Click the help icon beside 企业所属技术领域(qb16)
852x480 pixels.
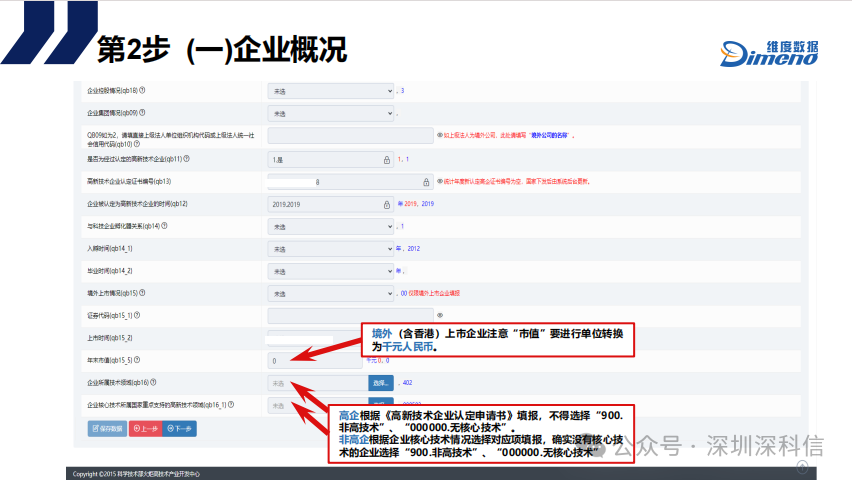point(153,382)
